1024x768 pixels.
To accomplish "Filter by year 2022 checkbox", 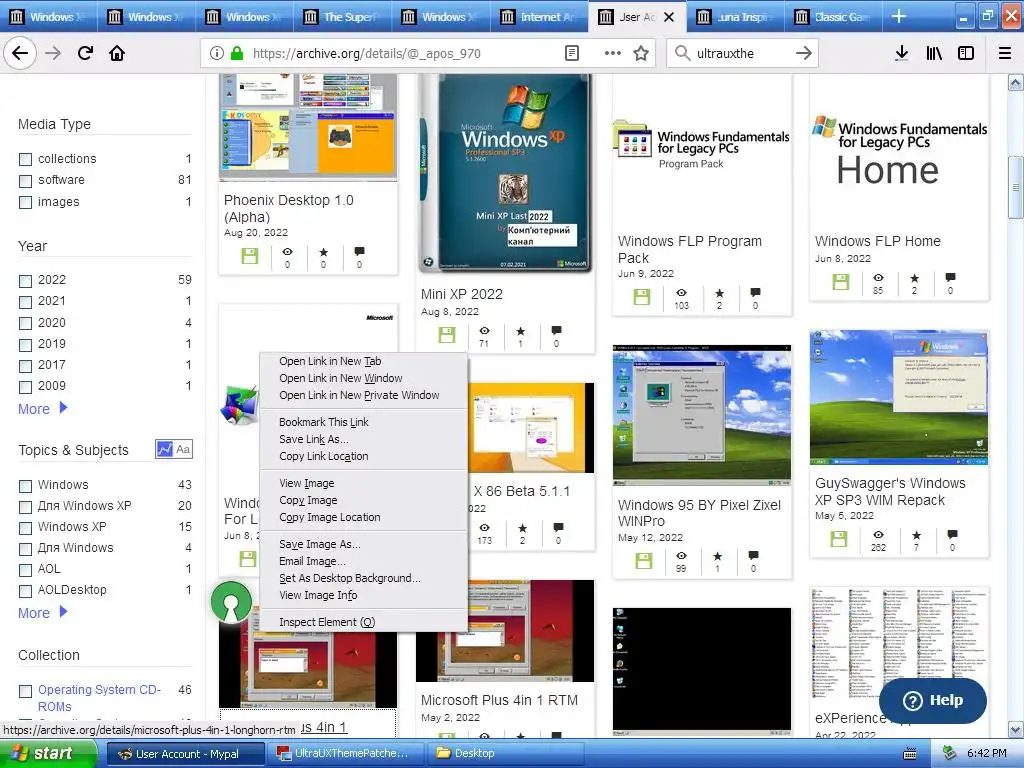I will (25, 281).
